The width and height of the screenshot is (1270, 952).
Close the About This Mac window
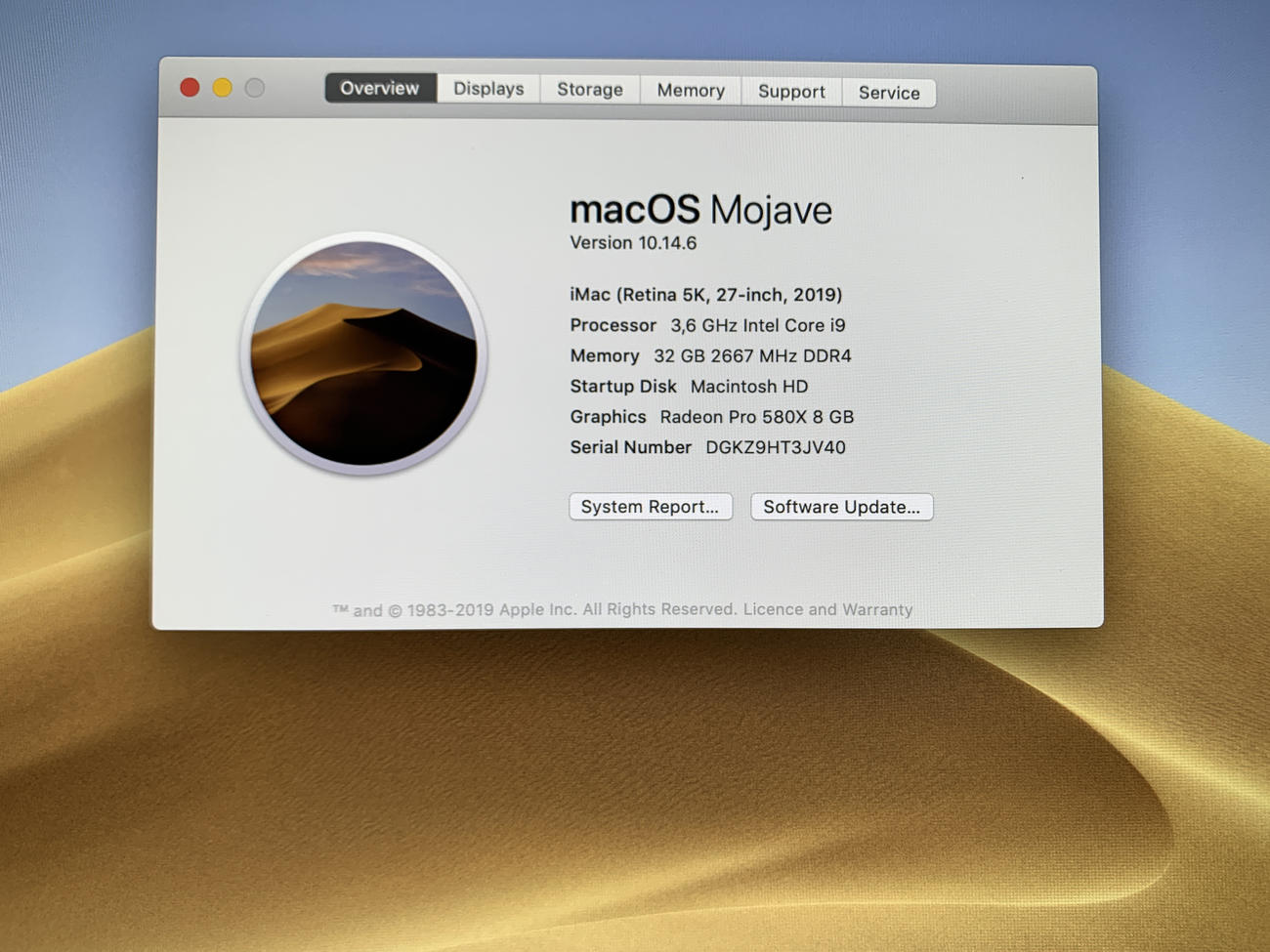(190, 88)
